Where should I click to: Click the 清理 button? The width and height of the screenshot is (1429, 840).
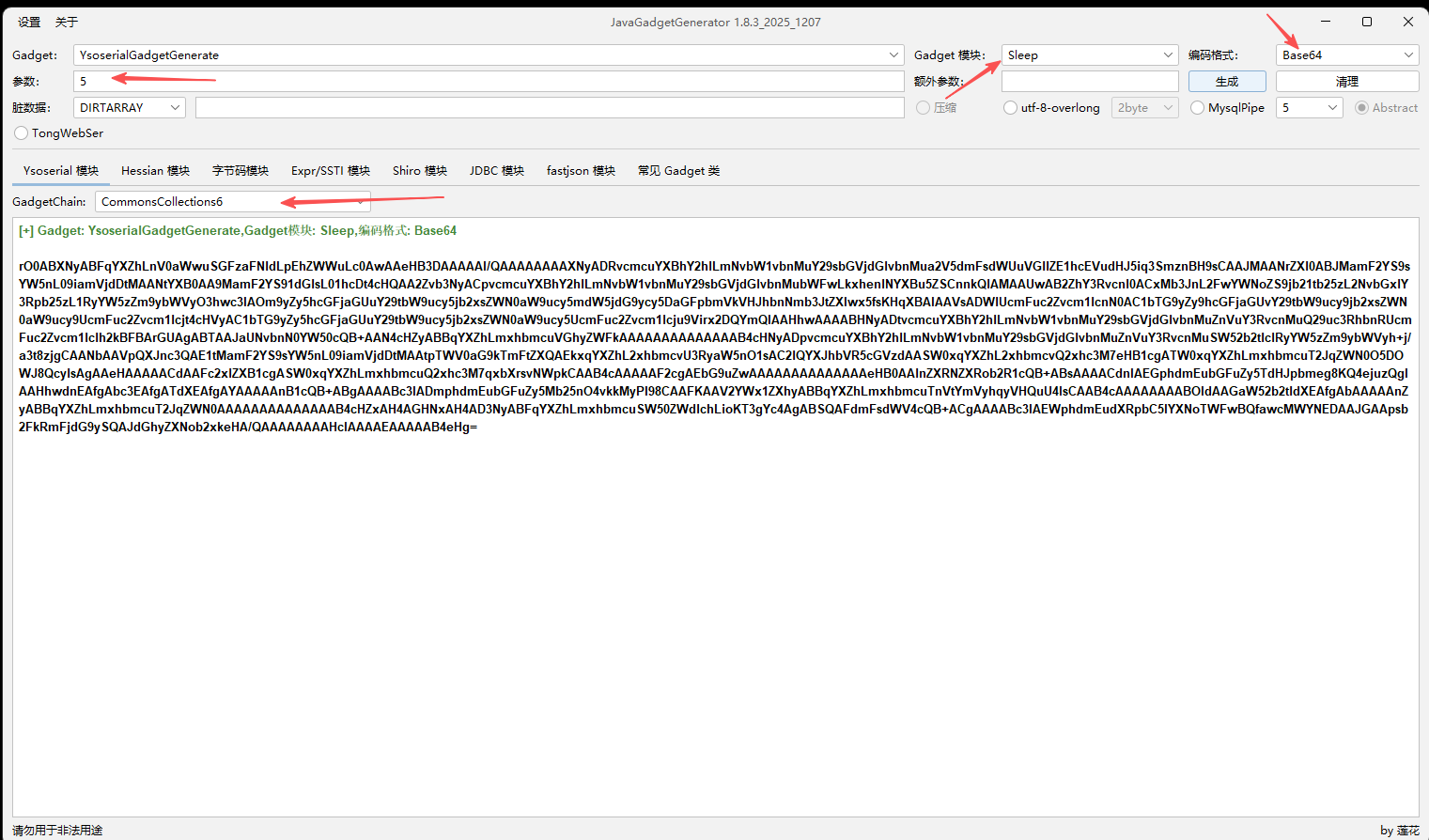[1346, 82]
